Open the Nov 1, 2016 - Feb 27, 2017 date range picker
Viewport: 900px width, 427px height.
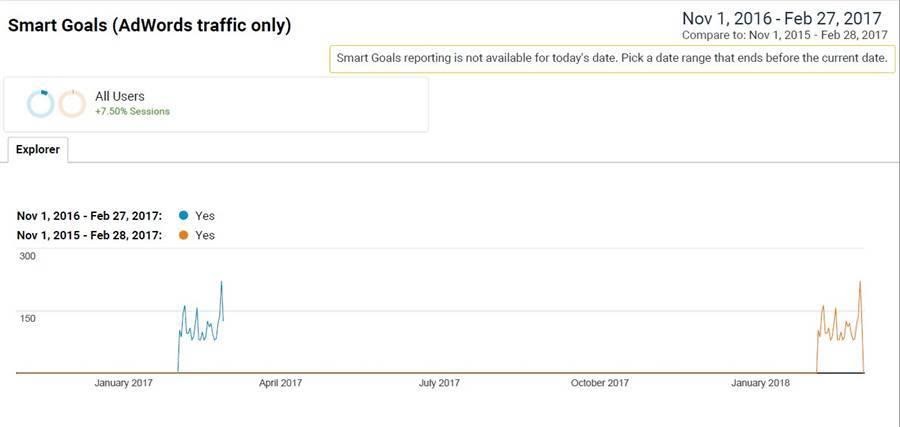[x=782, y=18]
